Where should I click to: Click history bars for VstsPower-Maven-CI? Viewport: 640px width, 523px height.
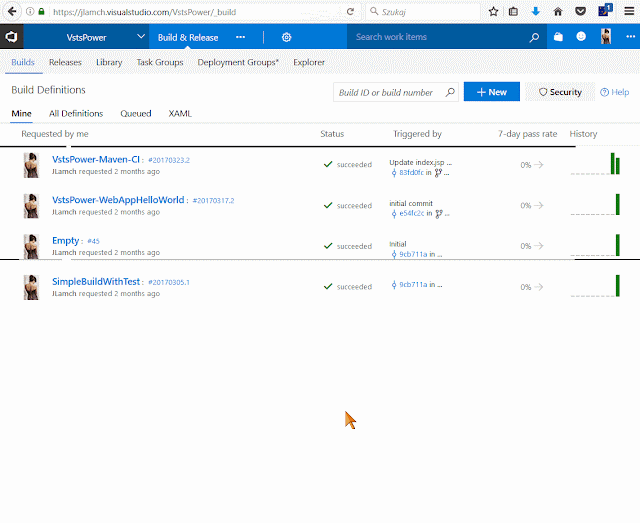click(615, 164)
